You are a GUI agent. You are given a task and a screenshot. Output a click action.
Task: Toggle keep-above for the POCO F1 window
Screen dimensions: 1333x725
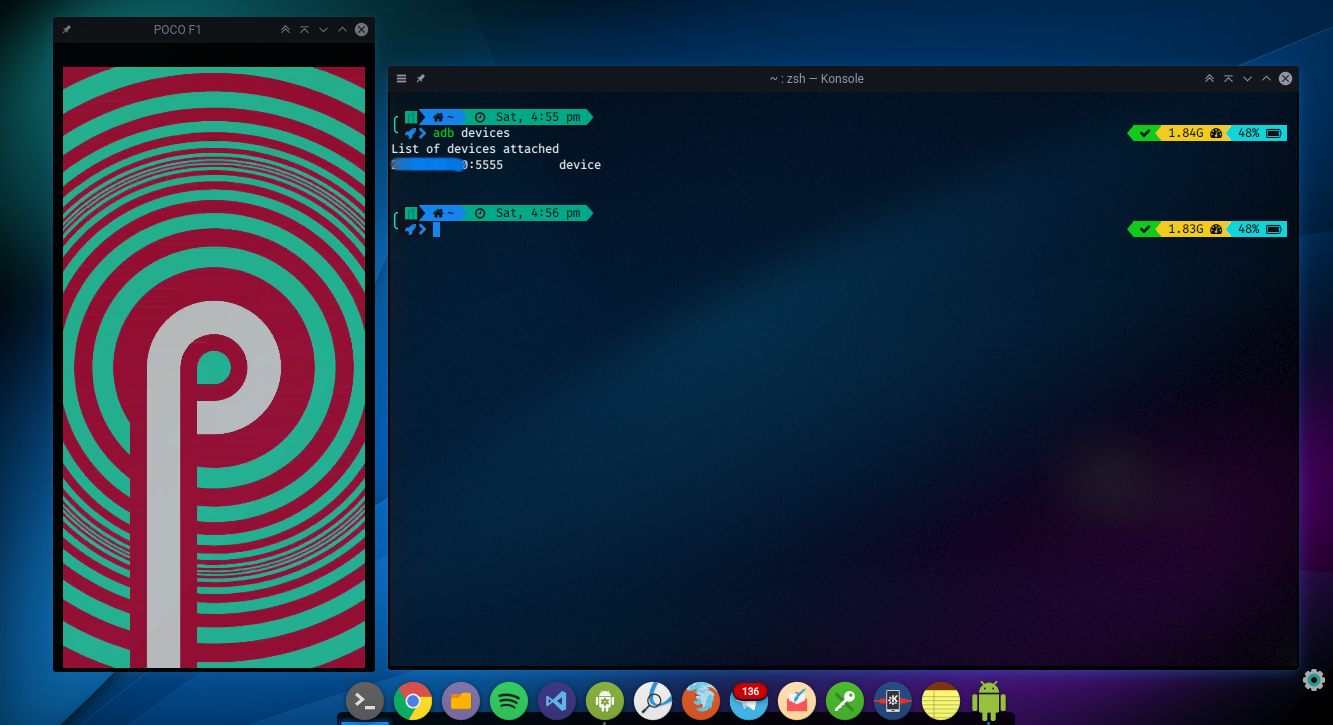click(x=304, y=30)
